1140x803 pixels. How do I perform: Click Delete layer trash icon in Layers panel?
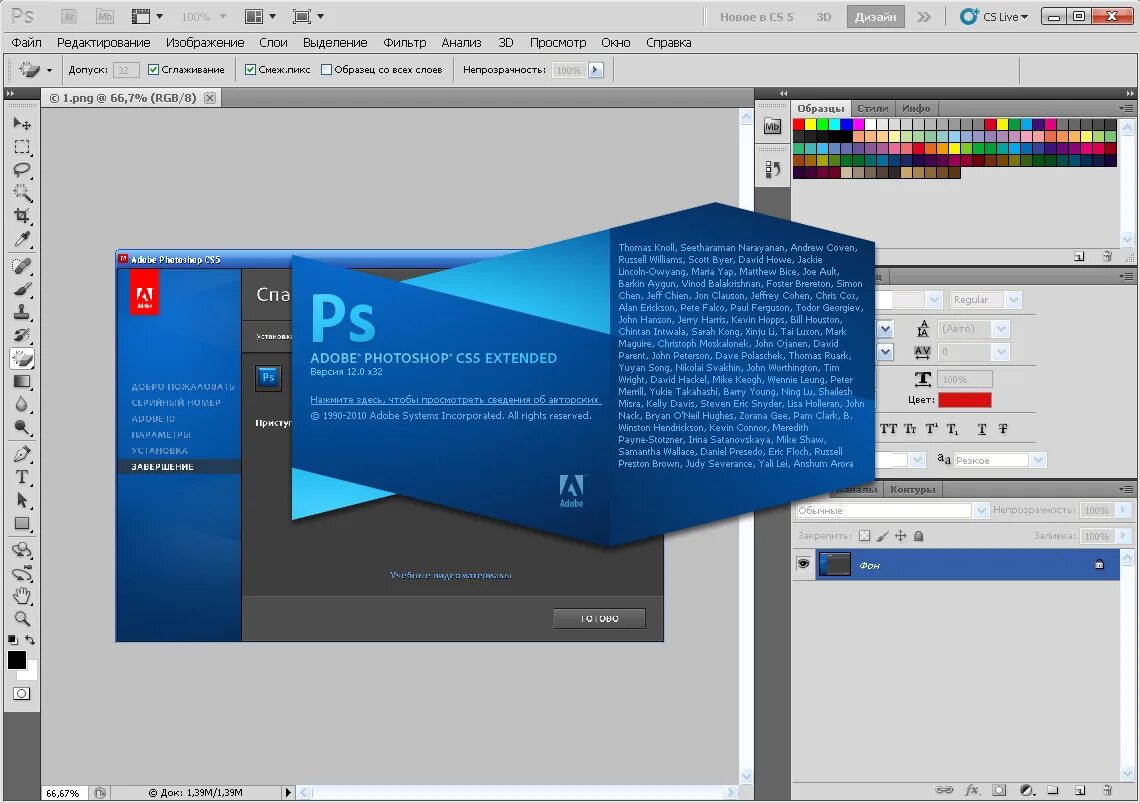pos(1107,790)
